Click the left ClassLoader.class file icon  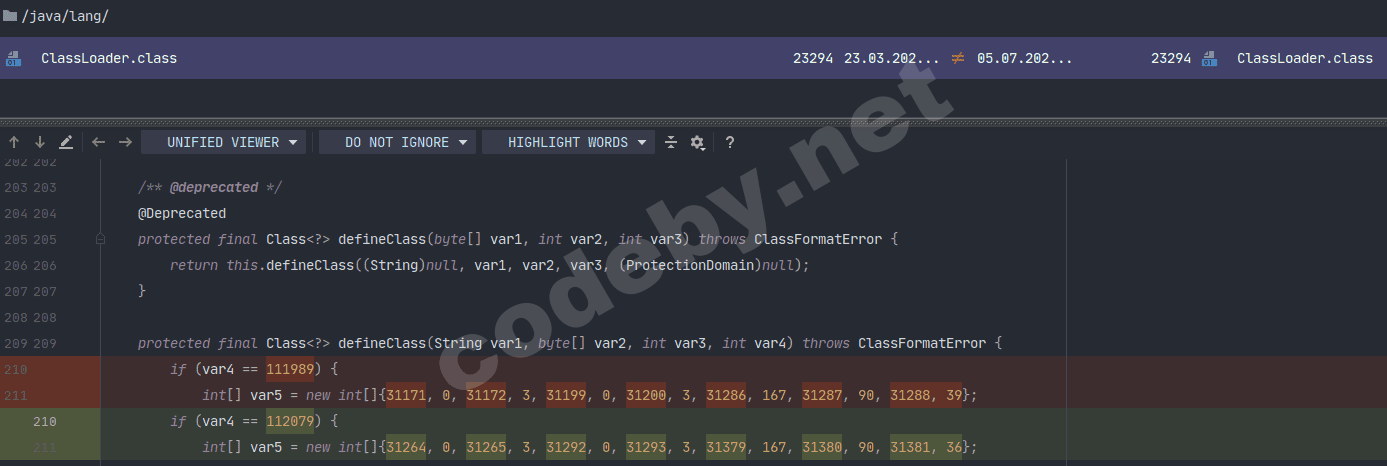pos(14,58)
